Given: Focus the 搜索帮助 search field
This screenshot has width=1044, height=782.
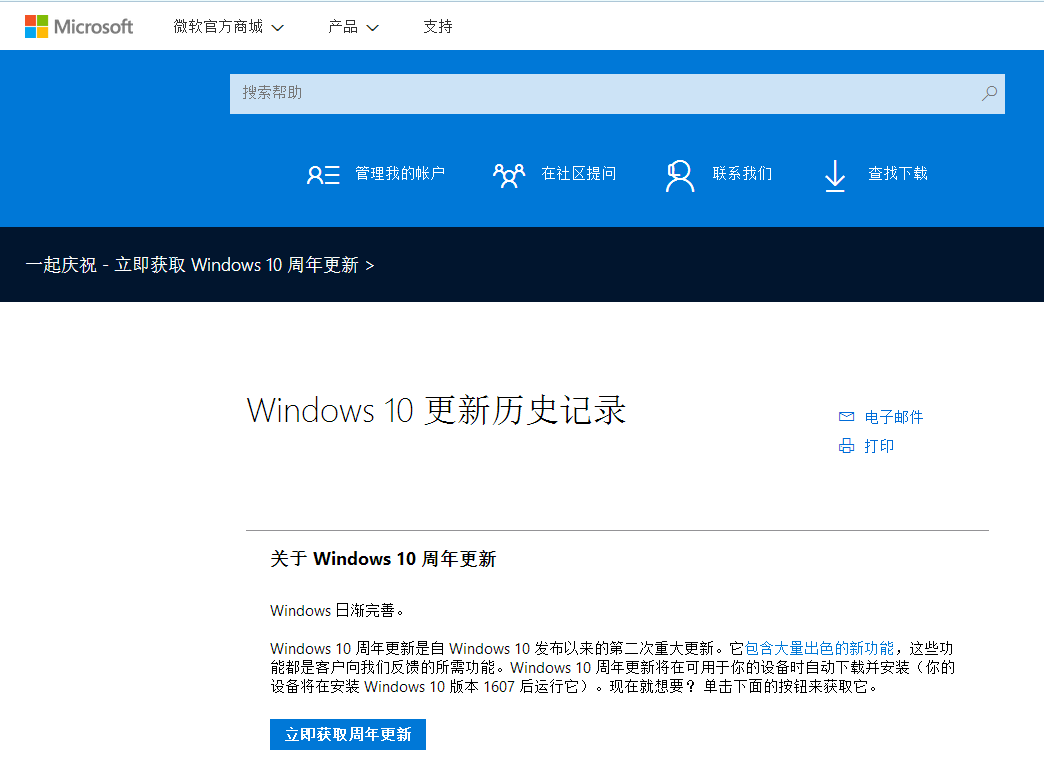Looking at the screenshot, I should click(x=617, y=94).
